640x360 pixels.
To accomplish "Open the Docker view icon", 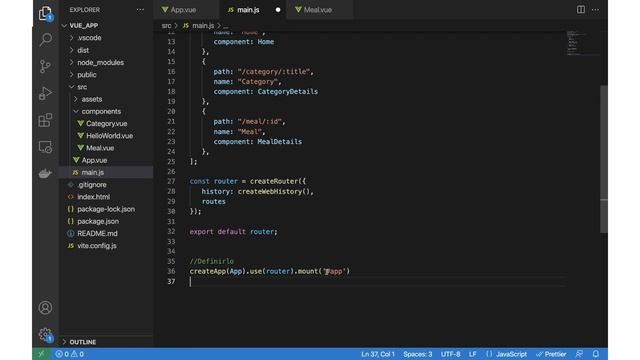I will pos(45,173).
